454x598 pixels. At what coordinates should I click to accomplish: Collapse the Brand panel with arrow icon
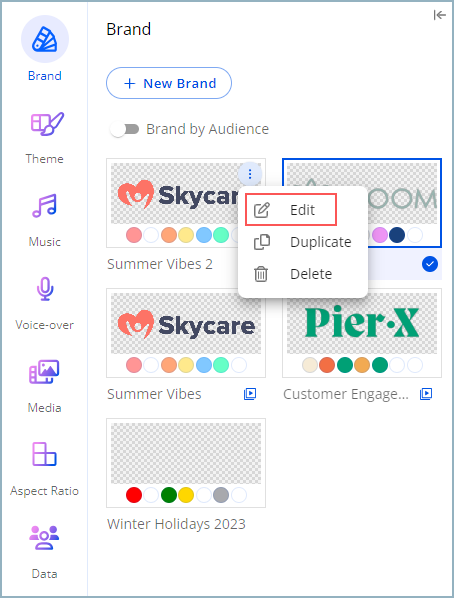click(440, 15)
